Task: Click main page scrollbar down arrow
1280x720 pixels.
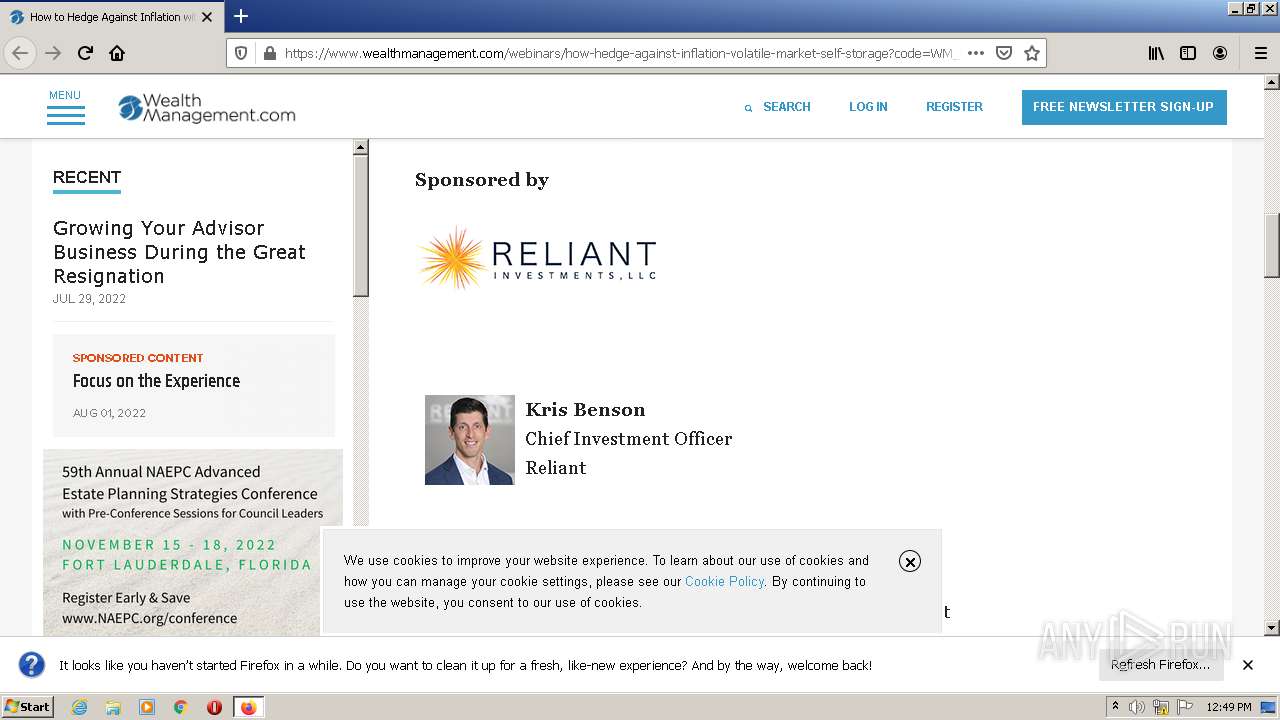Action: [1272, 628]
